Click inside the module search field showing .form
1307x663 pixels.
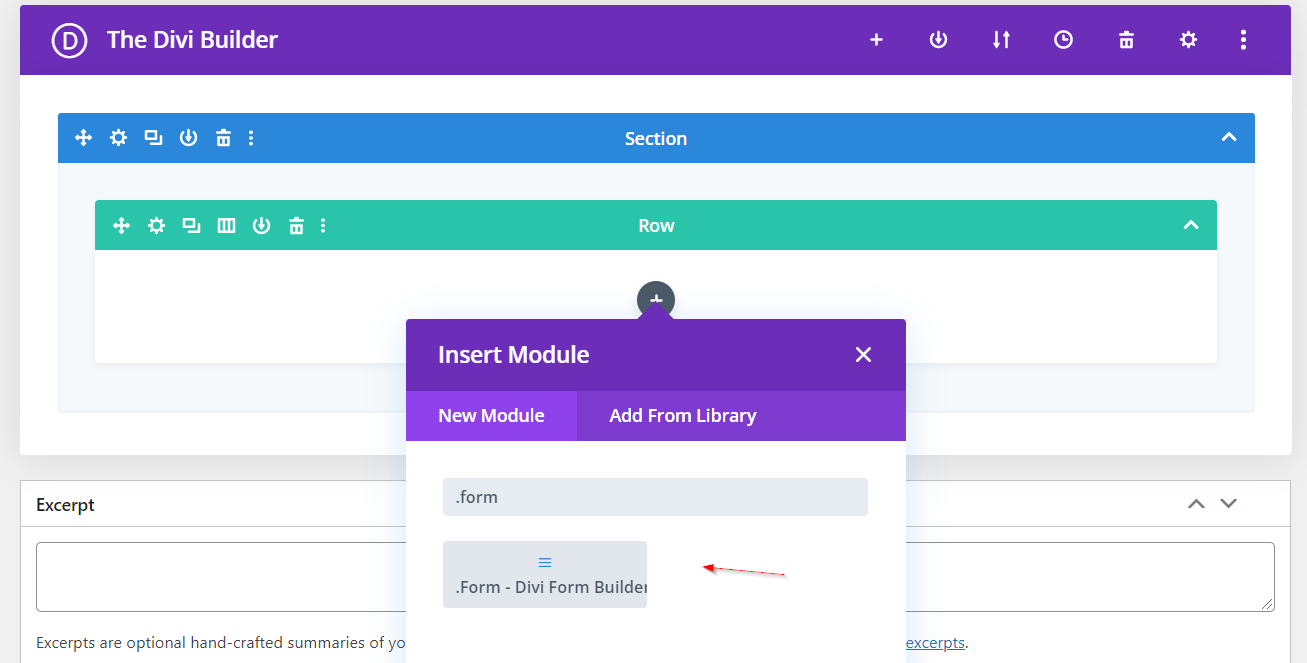pyautogui.click(x=655, y=496)
